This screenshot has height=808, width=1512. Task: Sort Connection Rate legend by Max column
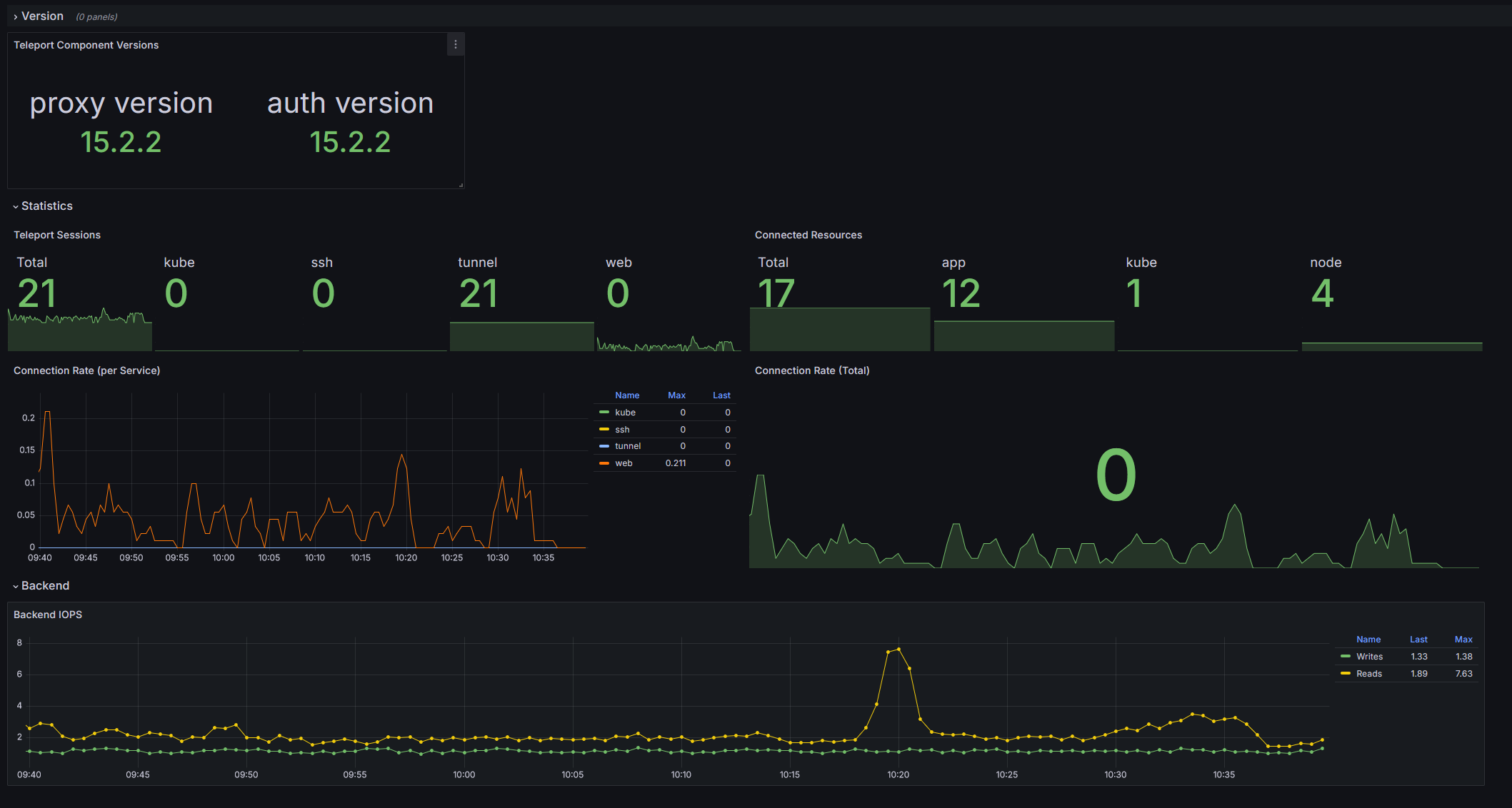(x=676, y=395)
